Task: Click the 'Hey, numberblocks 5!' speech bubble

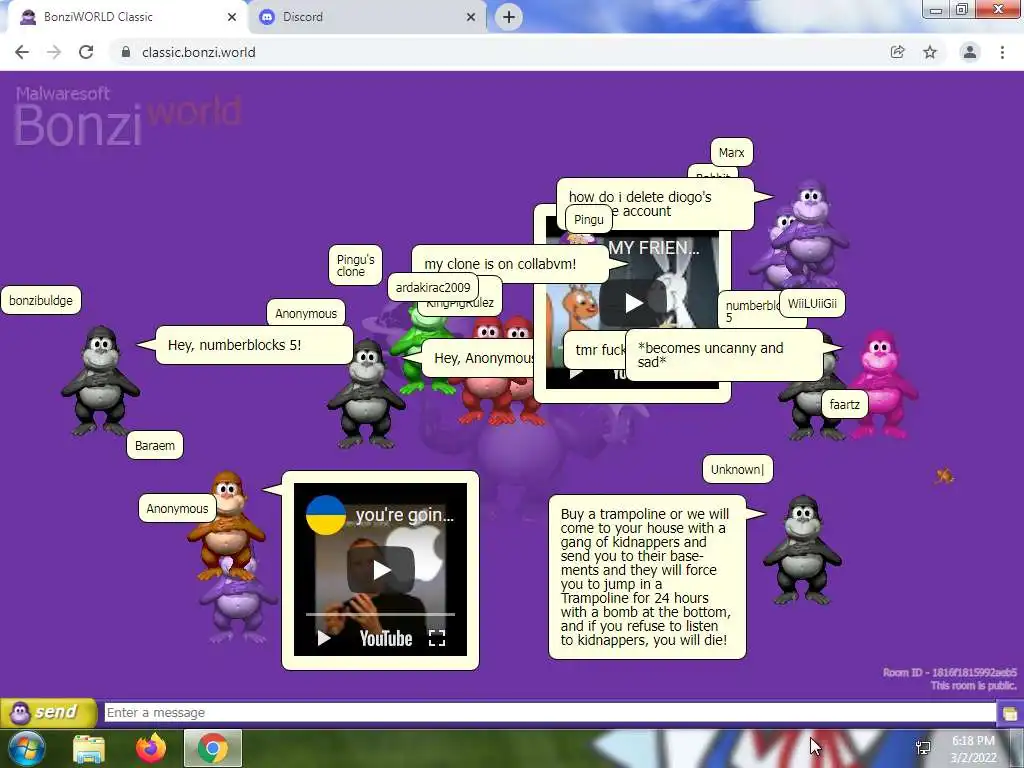Action: 254,345
